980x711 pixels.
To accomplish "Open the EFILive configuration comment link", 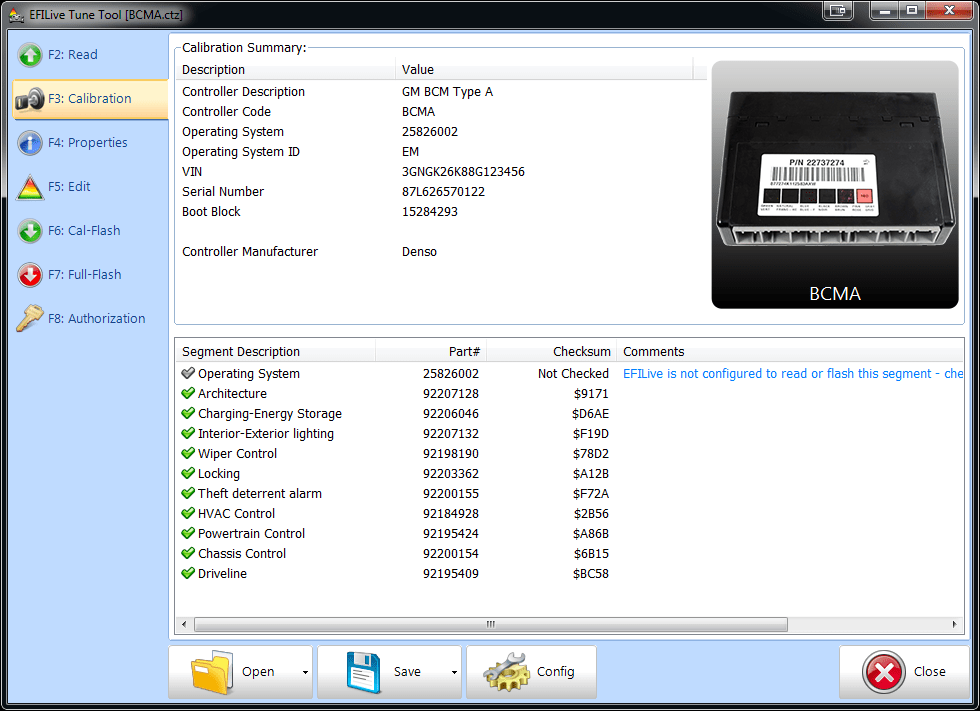I will pos(790,373).
